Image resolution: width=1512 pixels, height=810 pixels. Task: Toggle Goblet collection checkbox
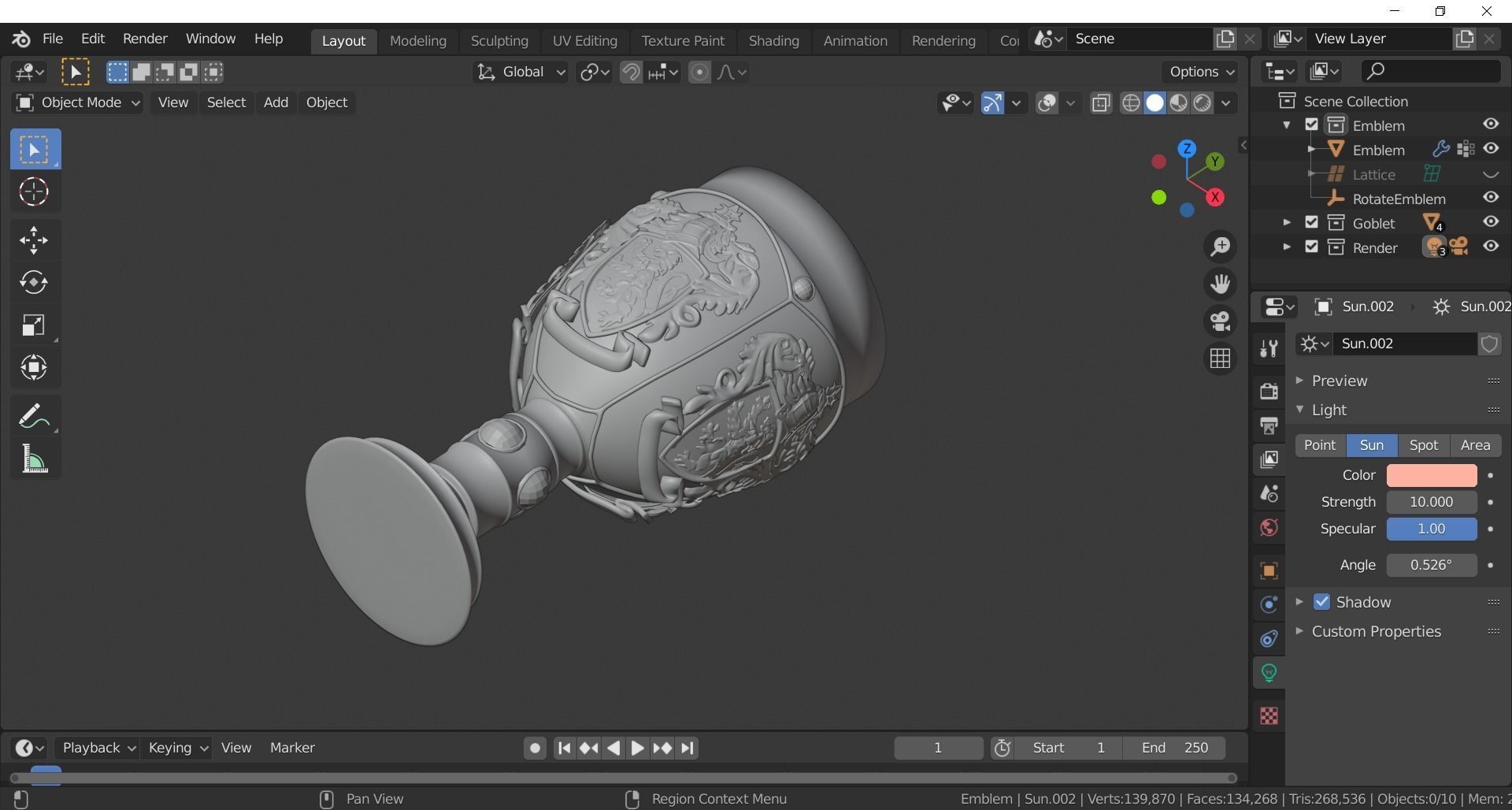(1311, 222)
